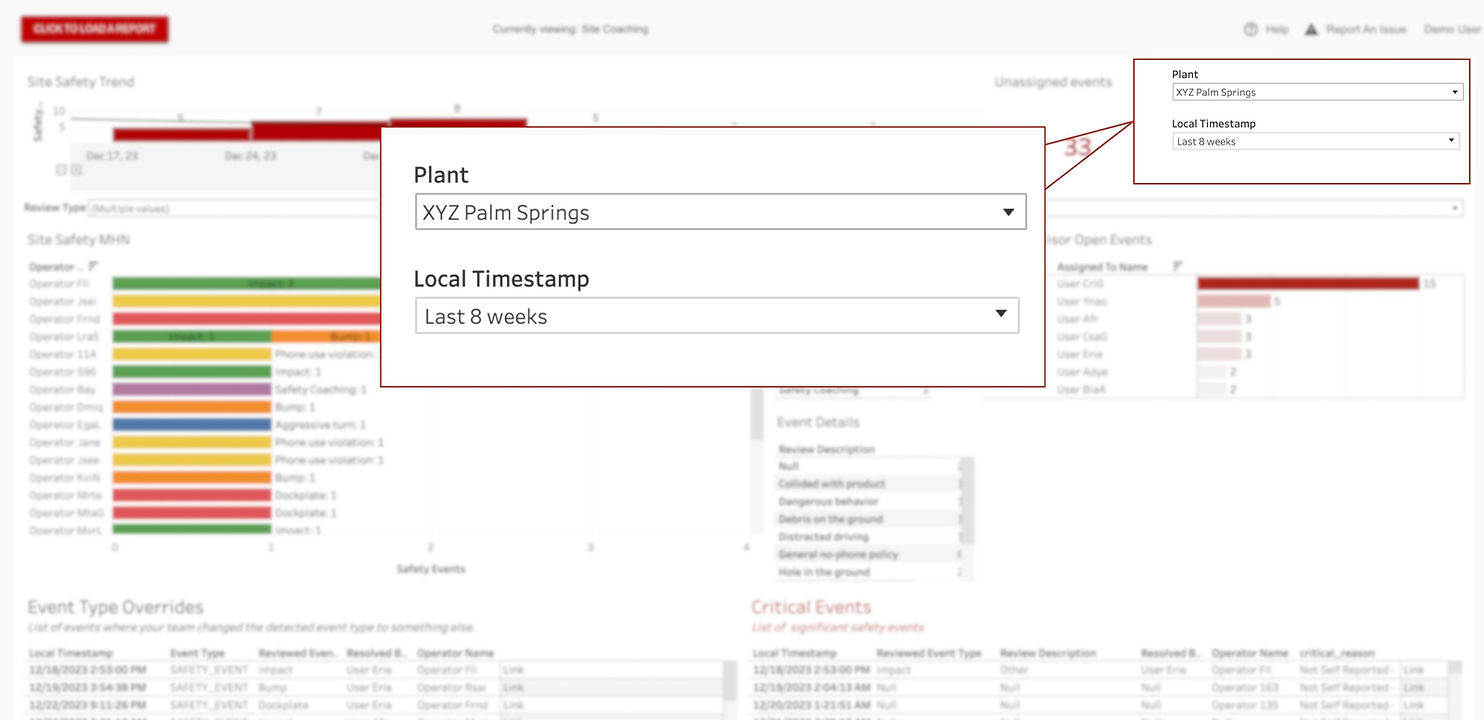Click Currently viewing: Site Coaching label
Viewport: 1484px width, 720px height.
[x=571, y=29]
